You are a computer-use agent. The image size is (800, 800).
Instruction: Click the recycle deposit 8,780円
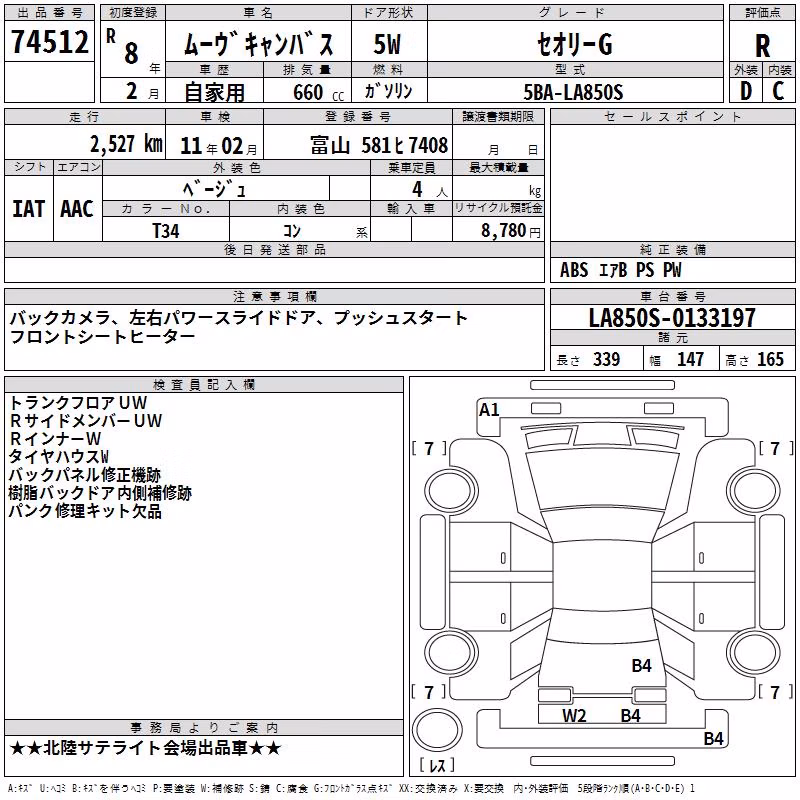[x=511, y=231]
